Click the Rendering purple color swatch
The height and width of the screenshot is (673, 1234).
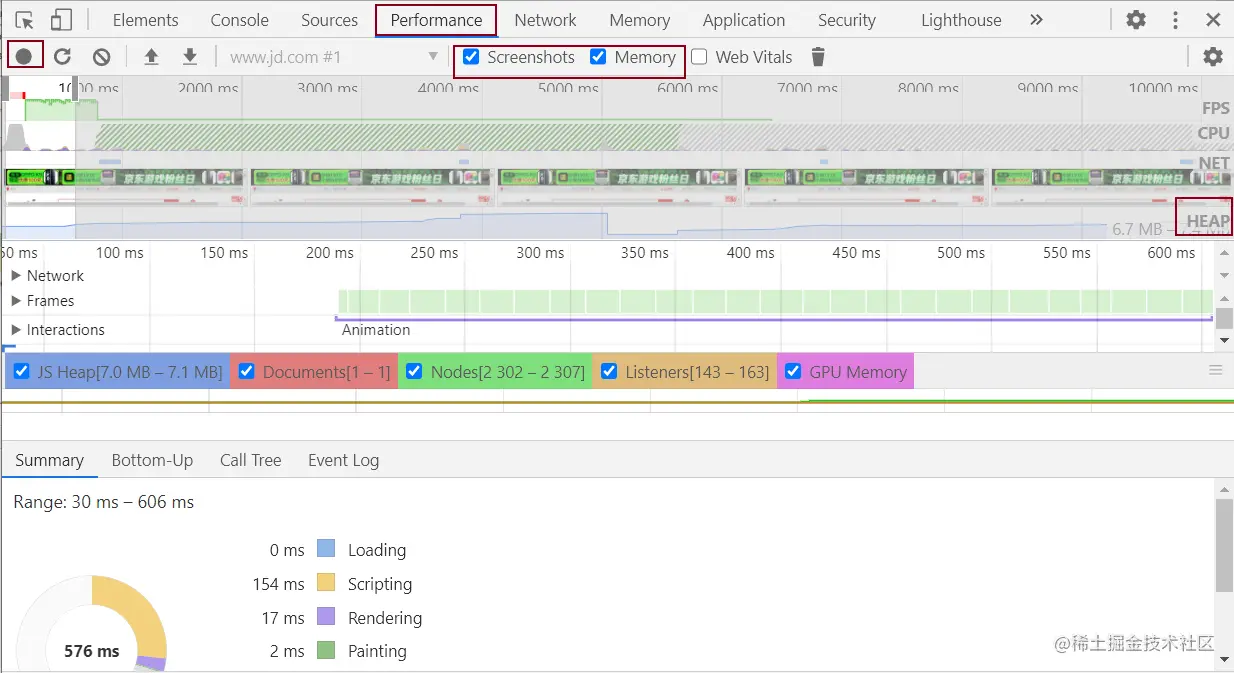point(326,617)
